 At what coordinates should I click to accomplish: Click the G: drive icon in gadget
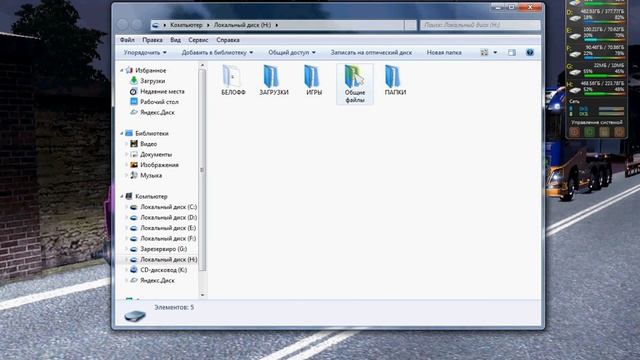pos(575,72)
